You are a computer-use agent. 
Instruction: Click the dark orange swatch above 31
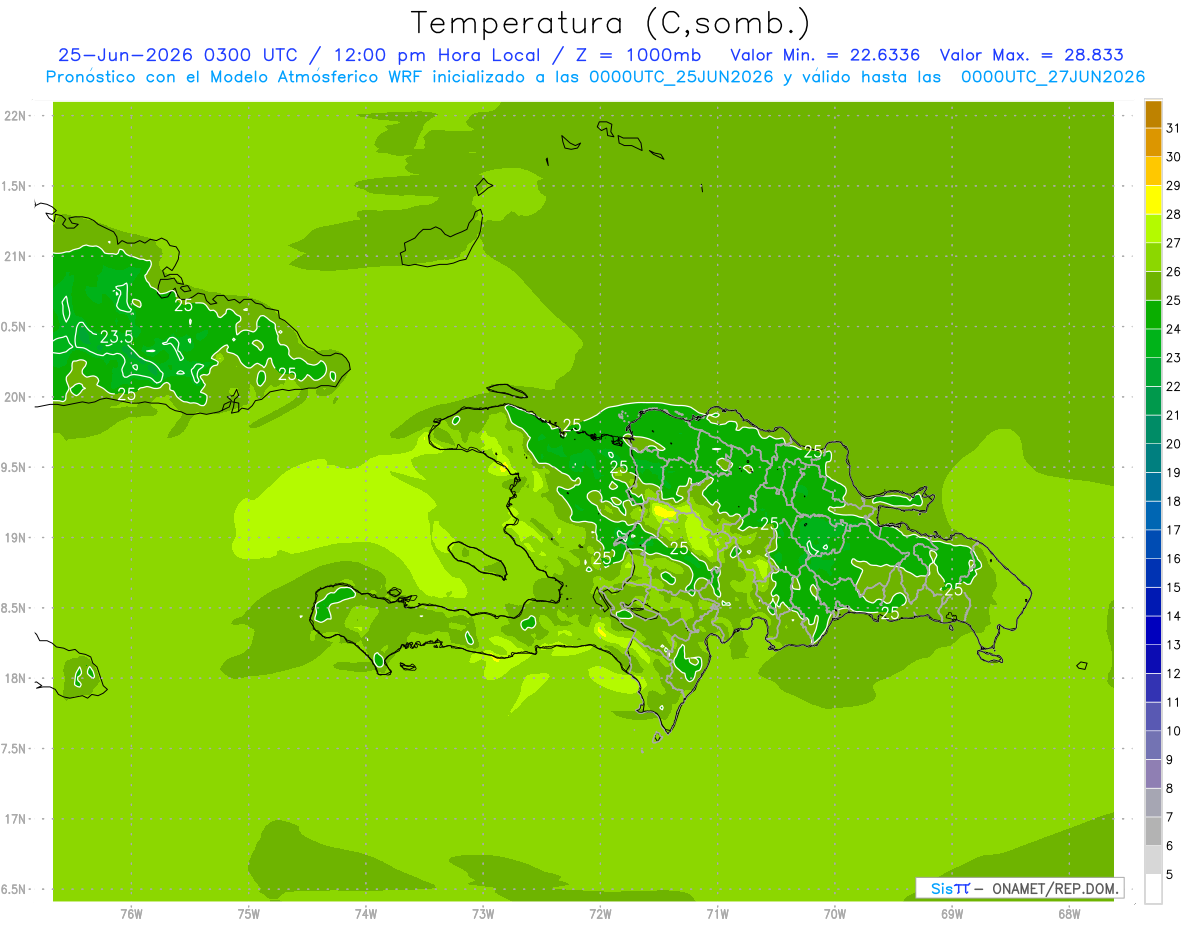(1153, 114)
